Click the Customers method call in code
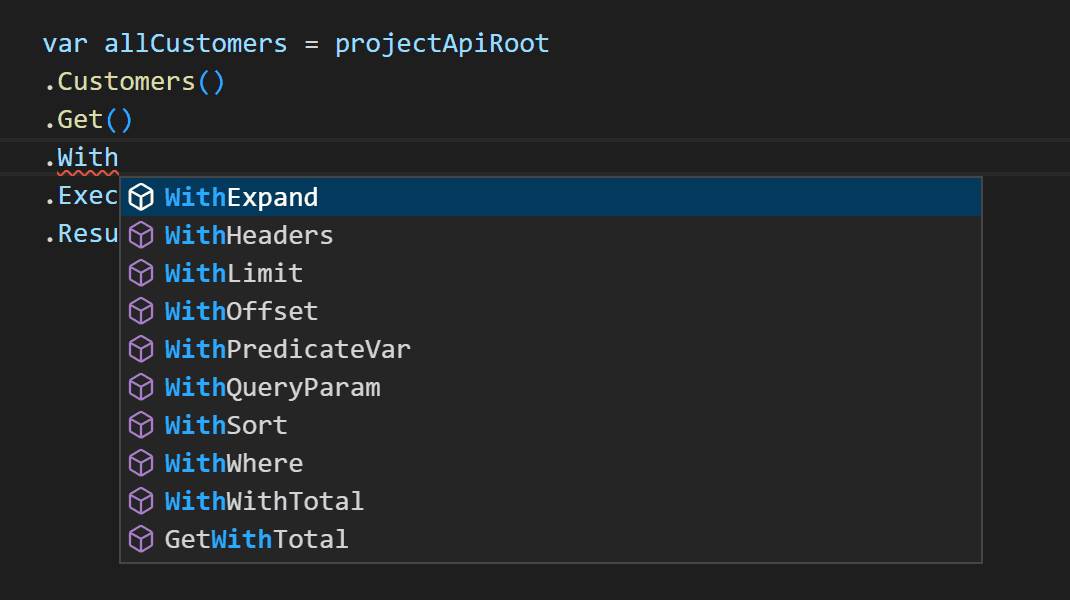The image size is (1070, 600). tap(126, 82)
